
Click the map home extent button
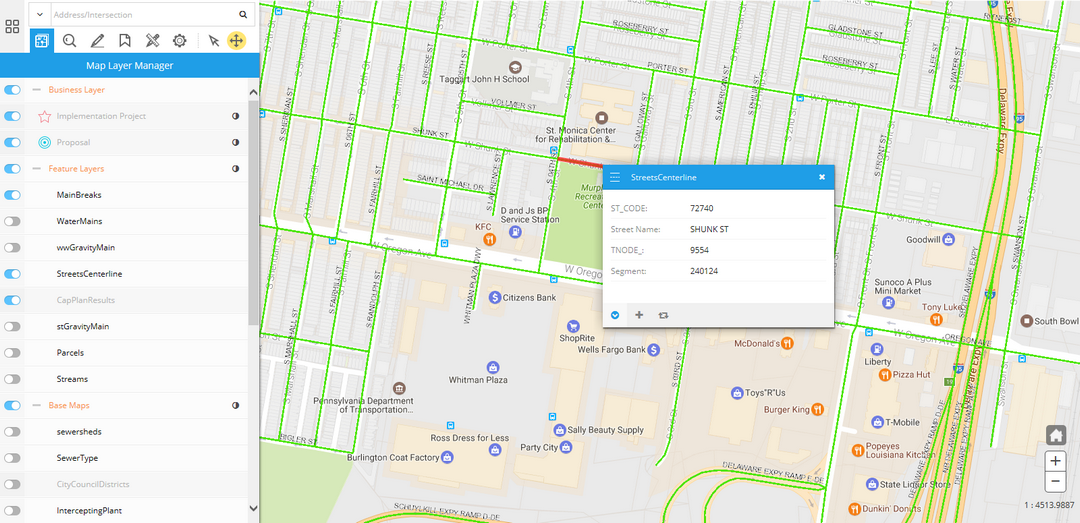[1055, 435]
